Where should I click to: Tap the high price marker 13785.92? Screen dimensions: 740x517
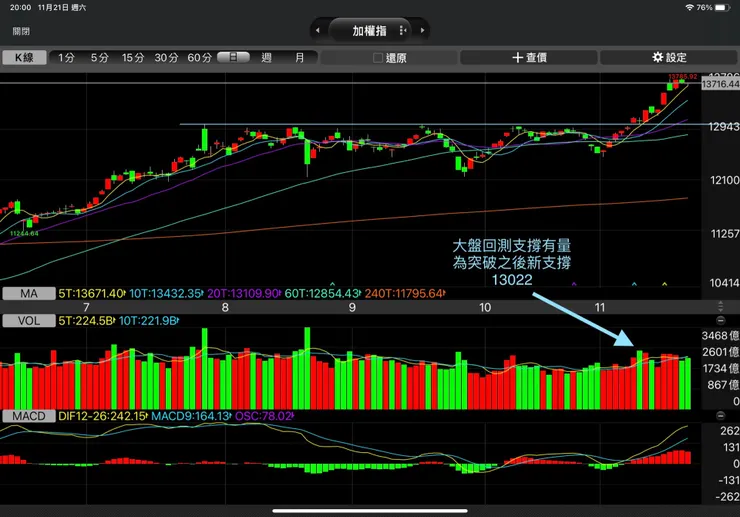(682, 76)
